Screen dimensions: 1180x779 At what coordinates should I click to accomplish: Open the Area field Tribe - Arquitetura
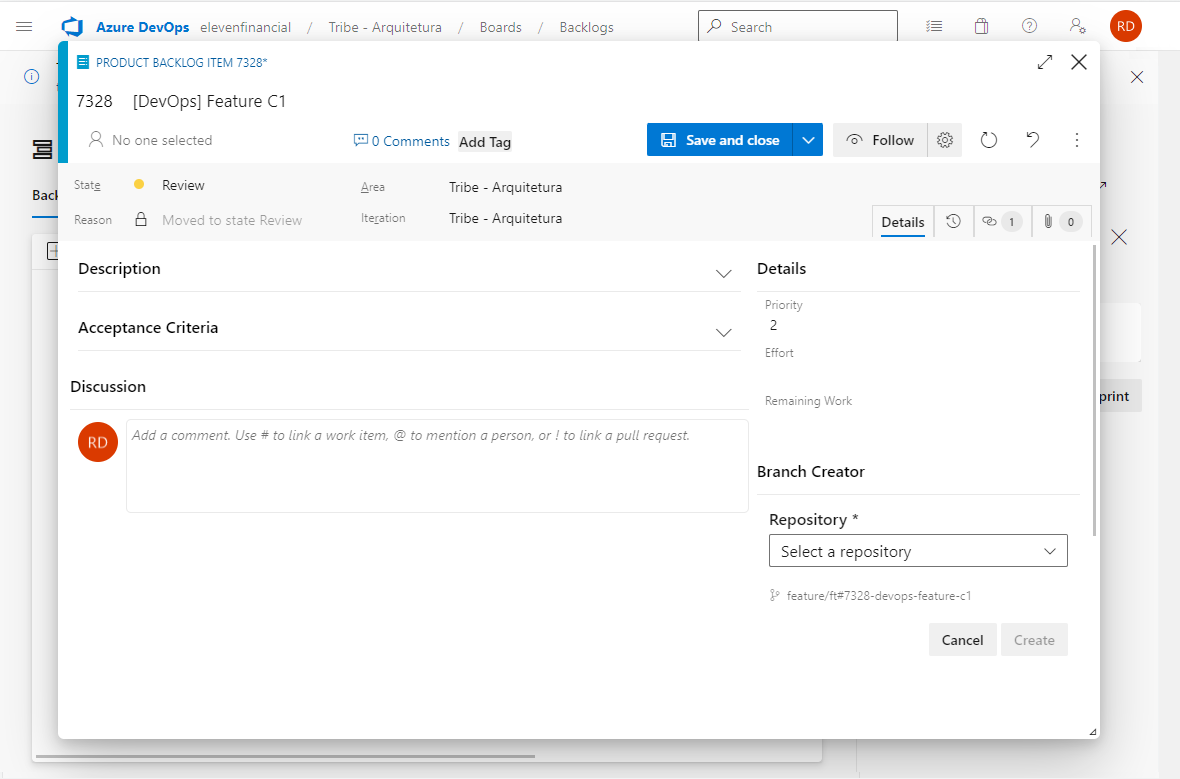point(506,187)
